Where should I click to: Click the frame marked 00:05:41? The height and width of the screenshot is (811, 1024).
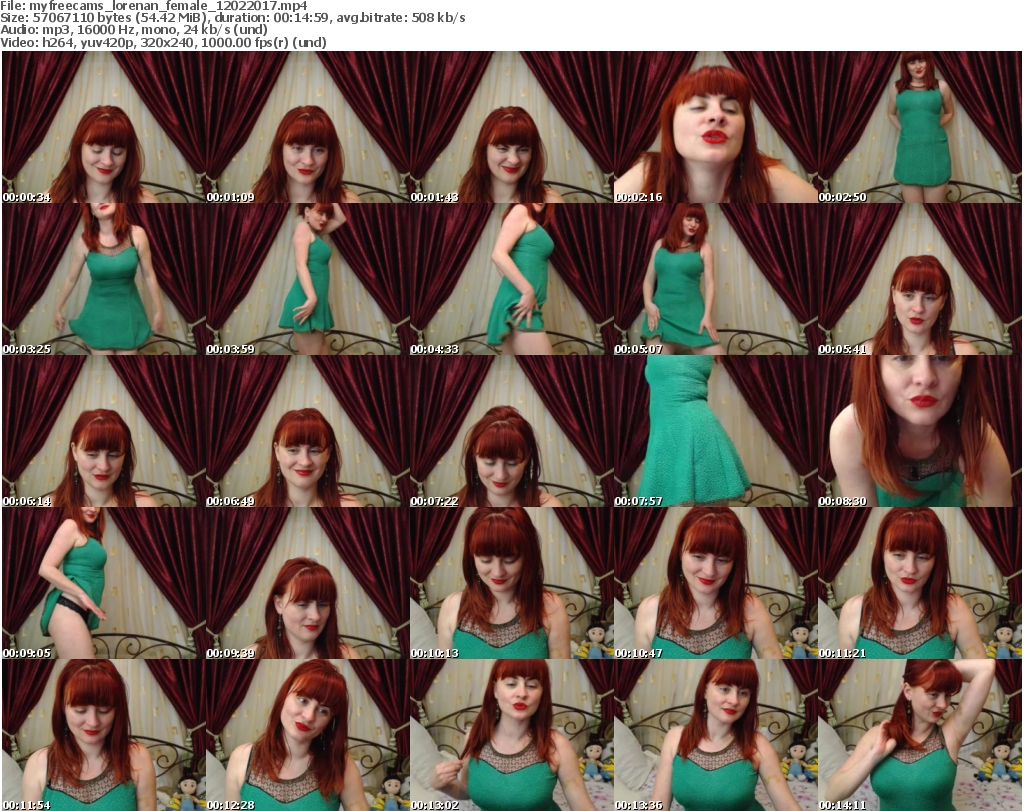(x=919, y=279)
